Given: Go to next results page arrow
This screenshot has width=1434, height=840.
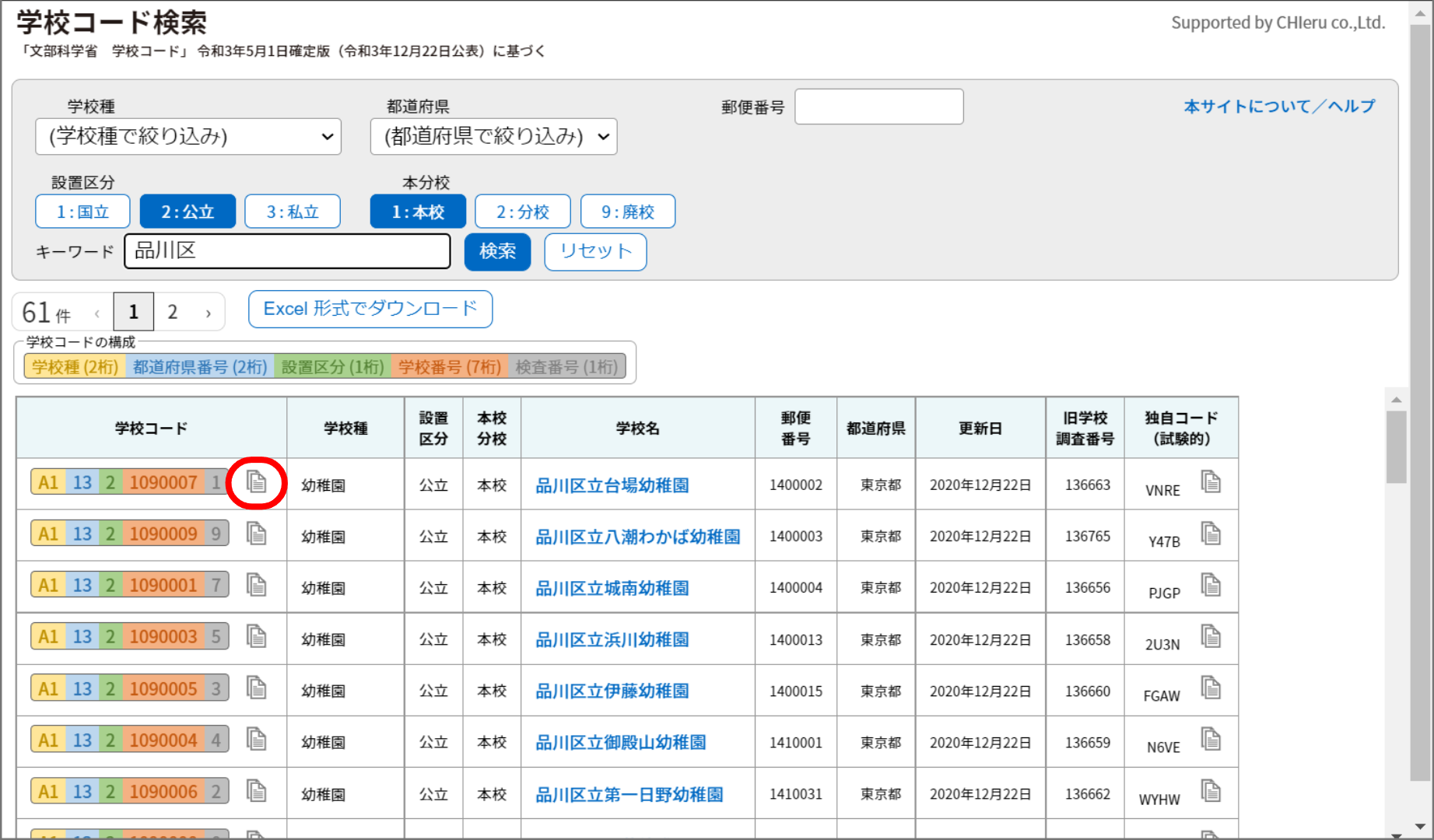Looking at the screenshot, I should click(208, 313).
